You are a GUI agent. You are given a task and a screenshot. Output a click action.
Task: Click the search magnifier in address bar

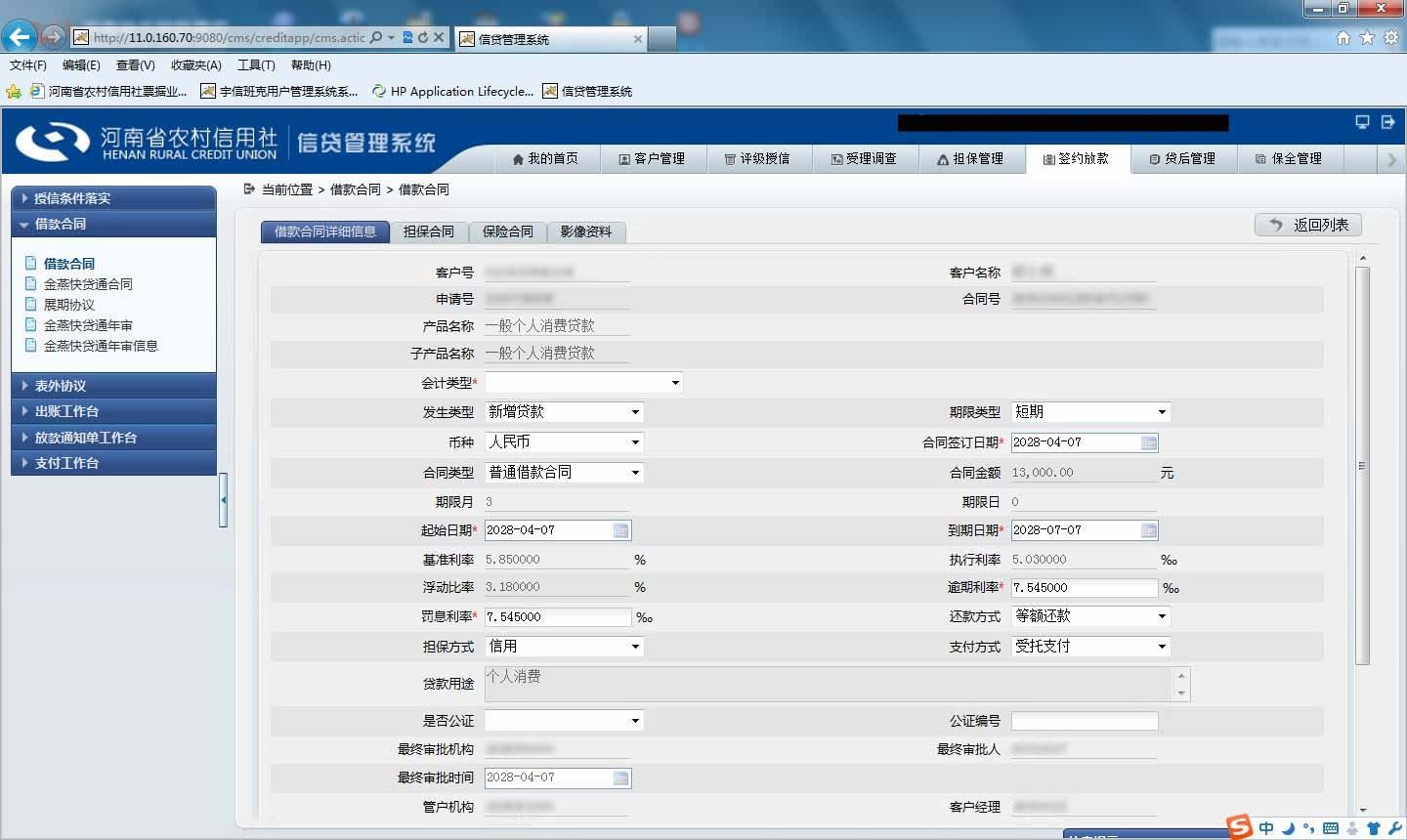coord(377,37)
